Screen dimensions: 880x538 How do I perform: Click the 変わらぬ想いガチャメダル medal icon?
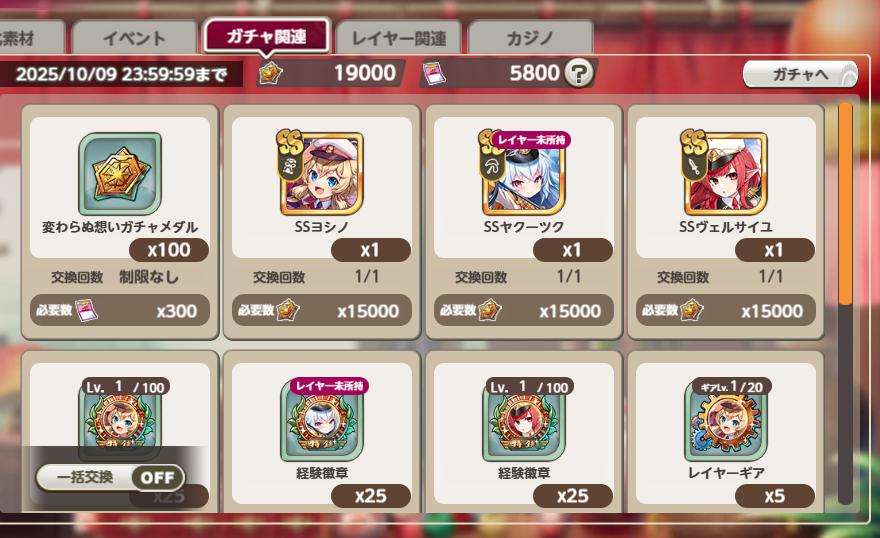pos(120,174)
